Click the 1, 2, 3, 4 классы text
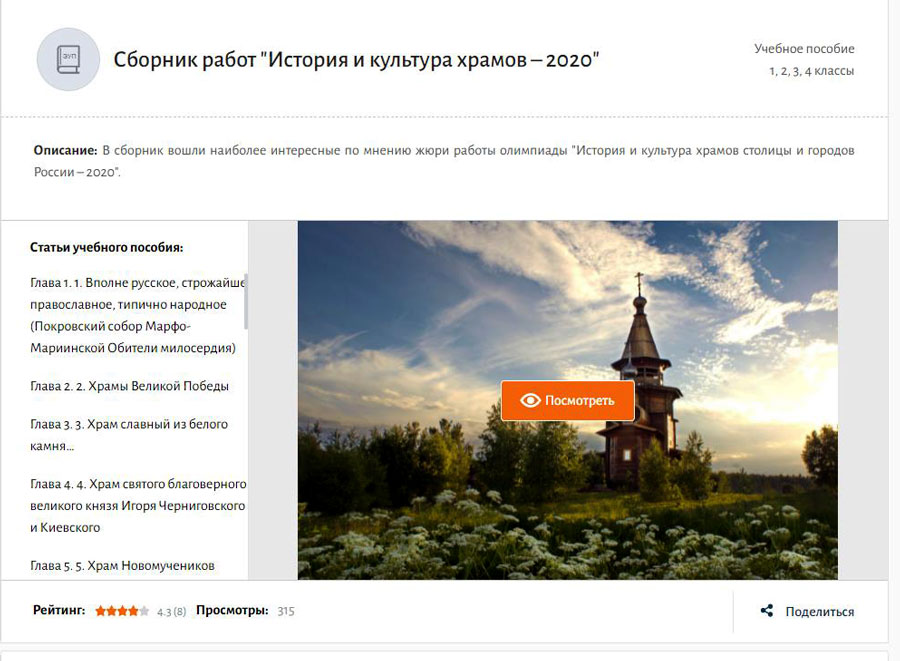900x661 pixels. click(x=812, y=71)
